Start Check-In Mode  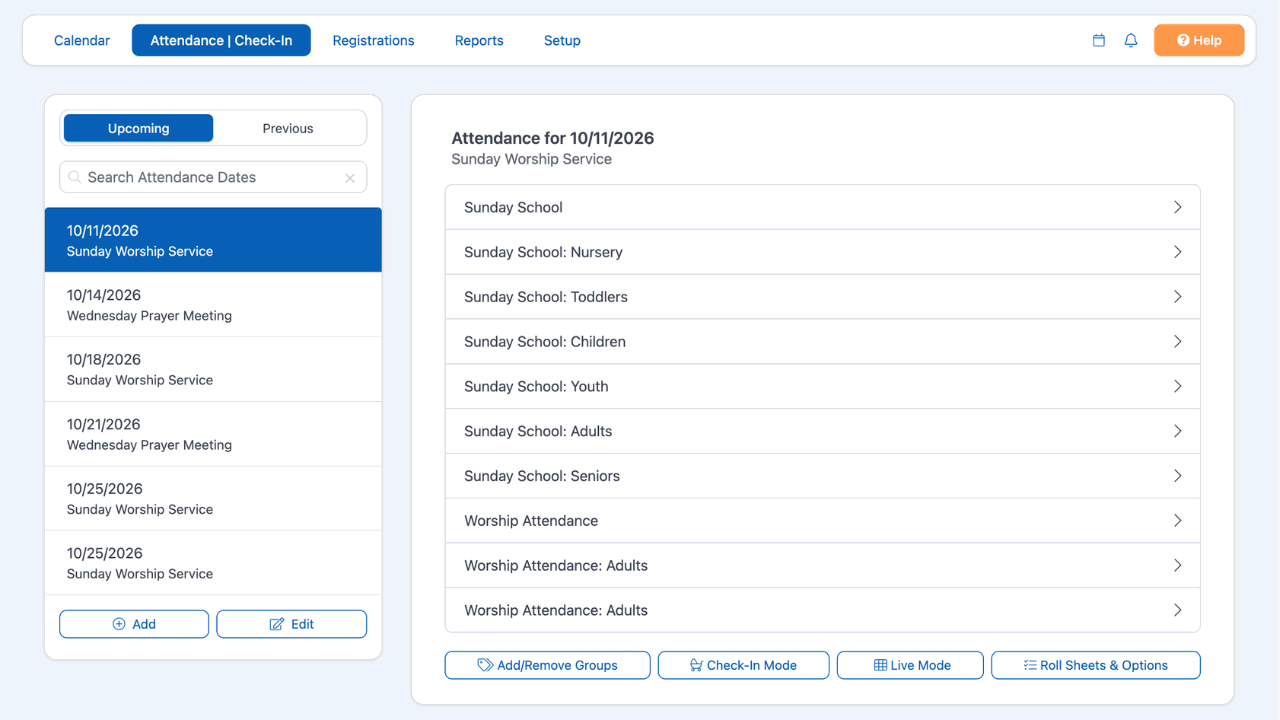point(744,665)
